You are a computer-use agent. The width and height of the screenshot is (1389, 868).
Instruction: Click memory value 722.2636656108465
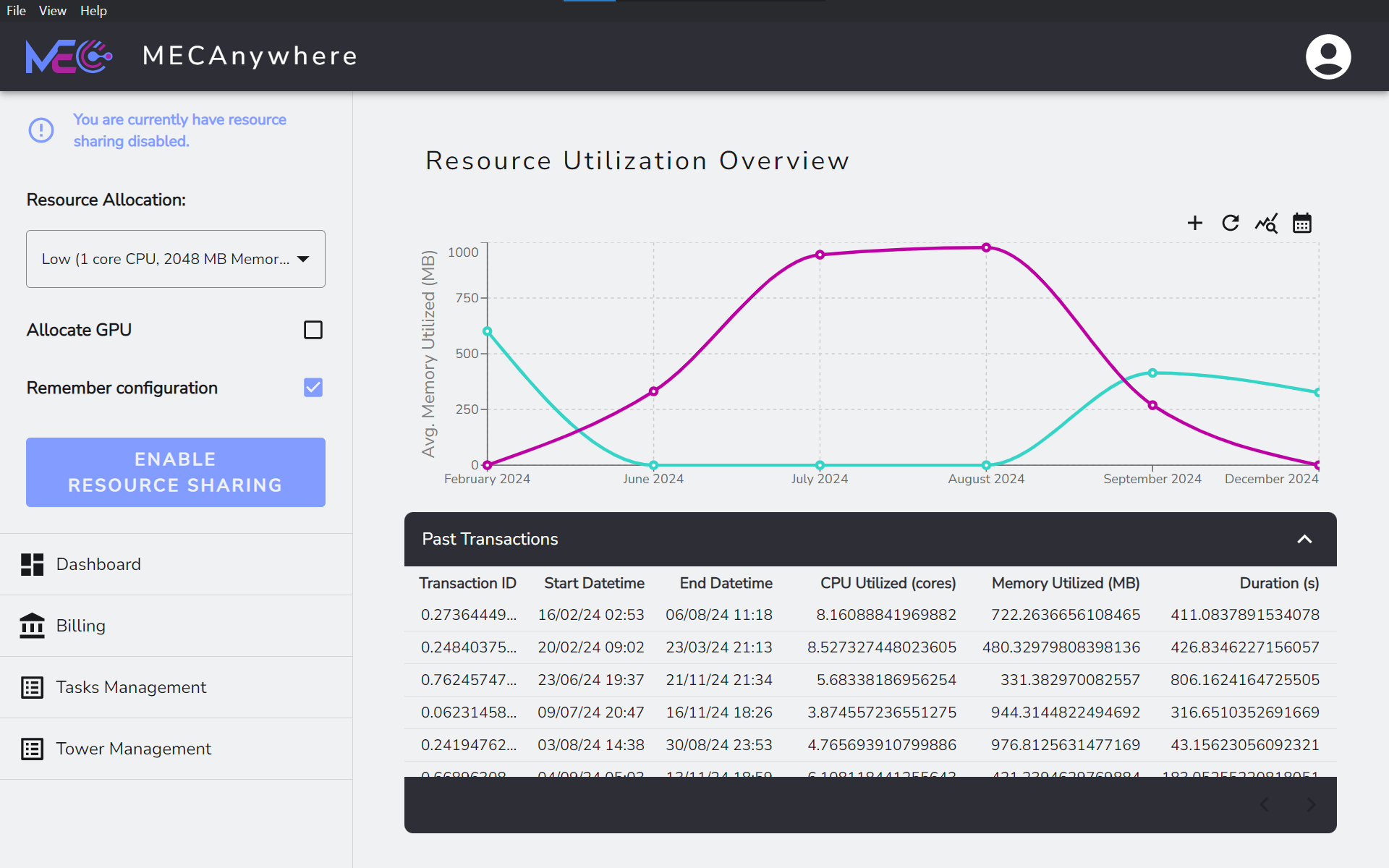point(1066,615)
